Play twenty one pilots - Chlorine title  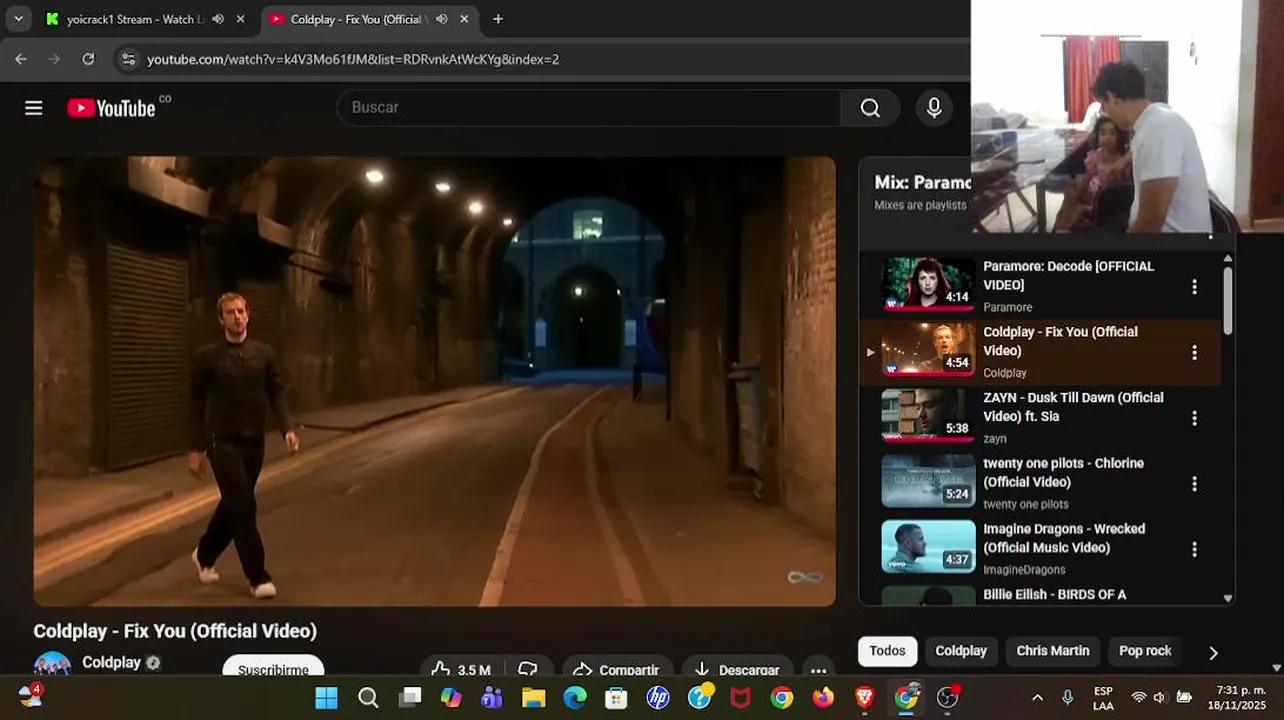[x=1063, y=472]
